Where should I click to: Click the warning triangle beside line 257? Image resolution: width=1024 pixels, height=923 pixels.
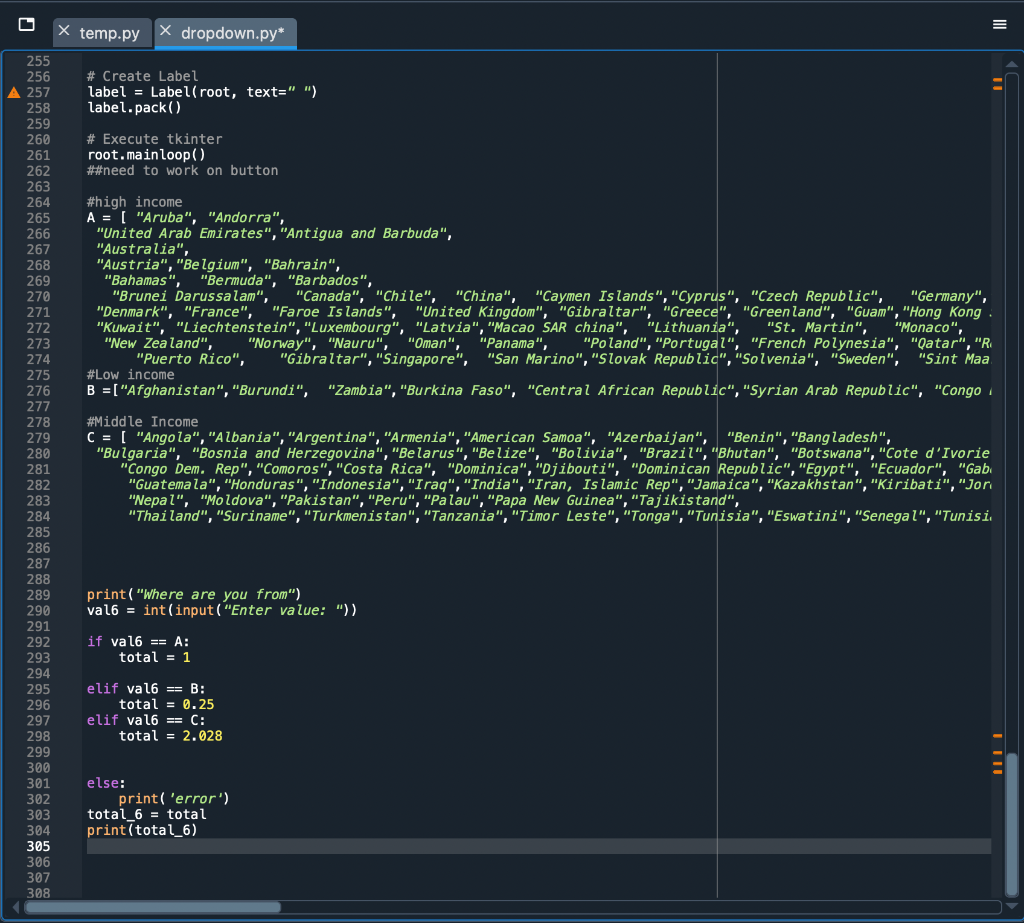(13, 91)
